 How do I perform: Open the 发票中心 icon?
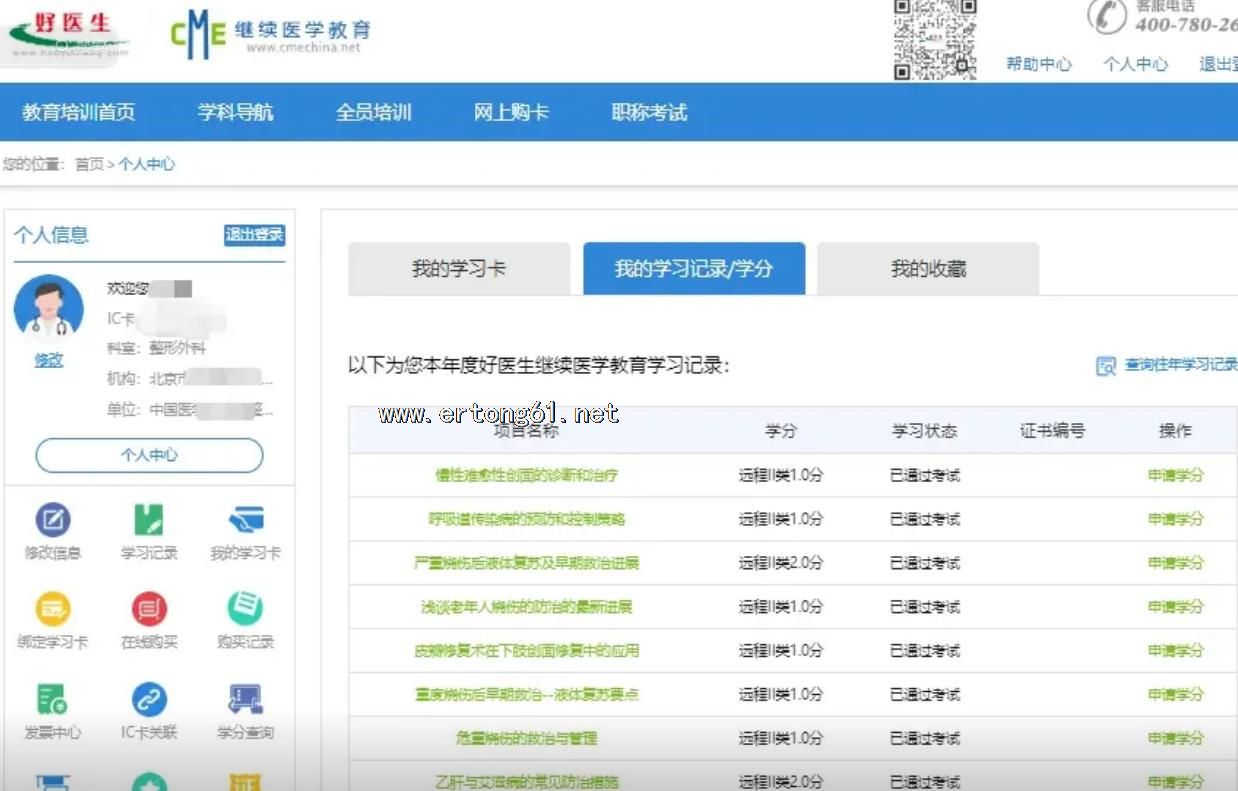(53, 698)
